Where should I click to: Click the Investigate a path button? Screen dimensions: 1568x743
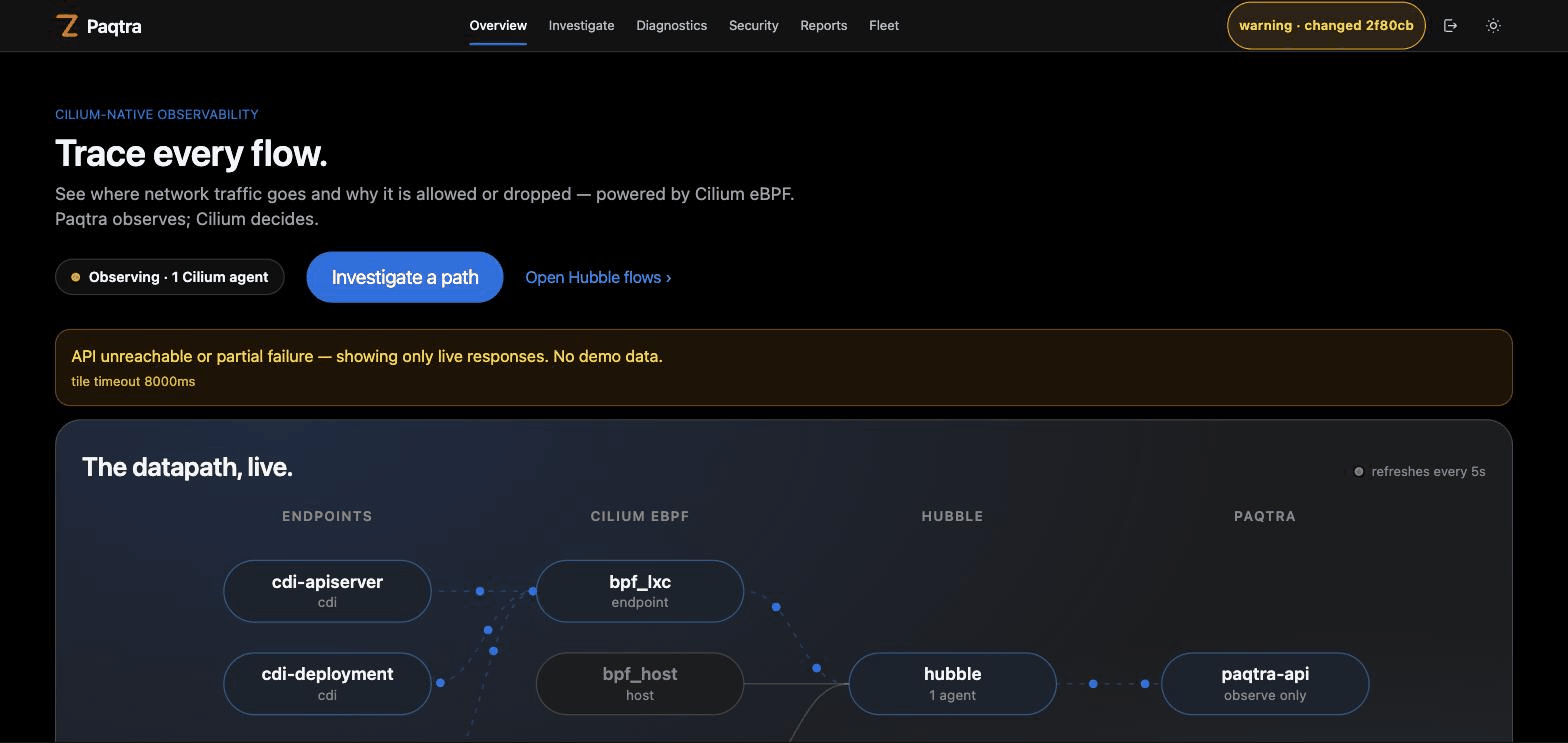tap(405, 277)
